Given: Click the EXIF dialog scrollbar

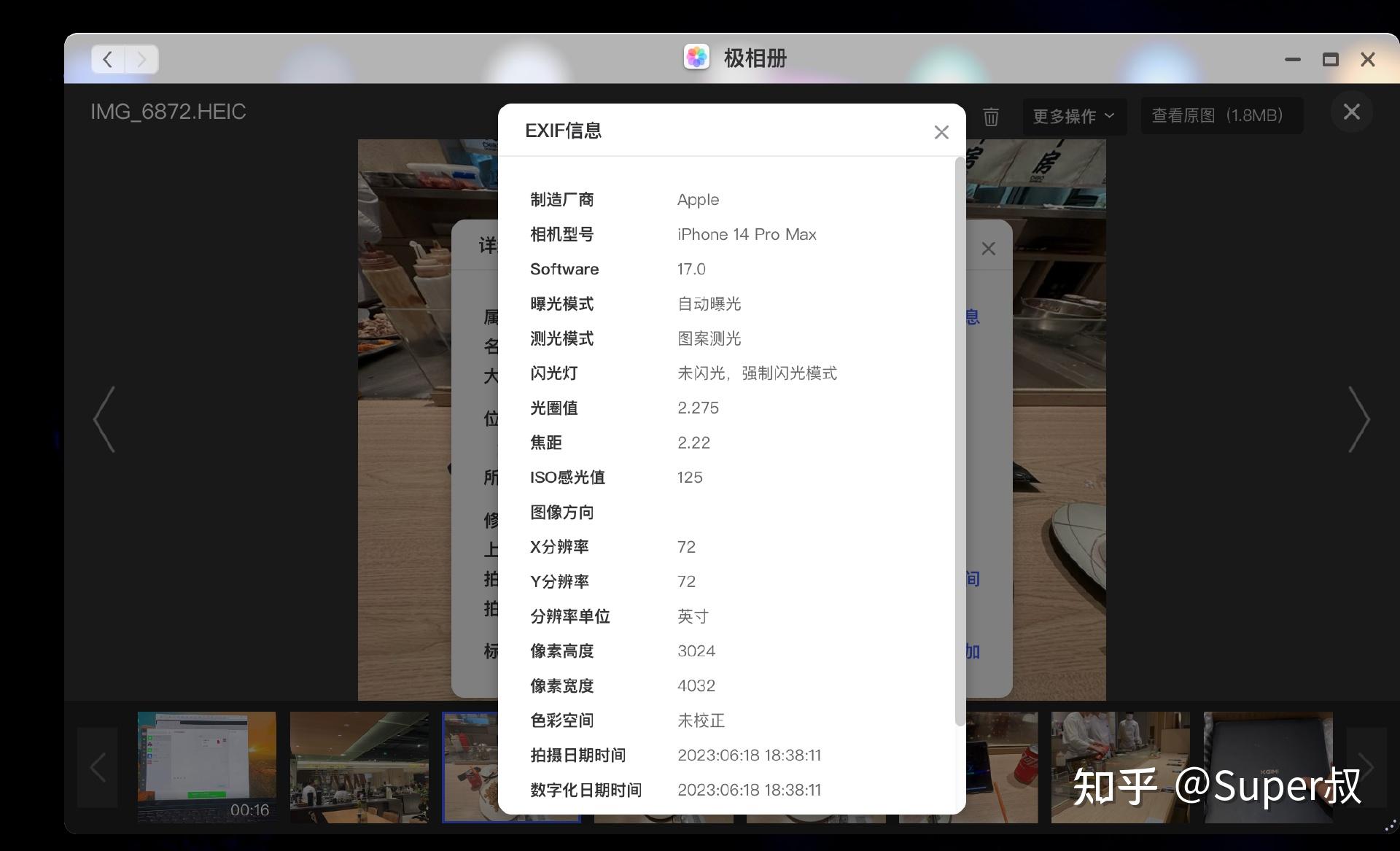Looking at the screenshot, I should [x=959, y=441].
